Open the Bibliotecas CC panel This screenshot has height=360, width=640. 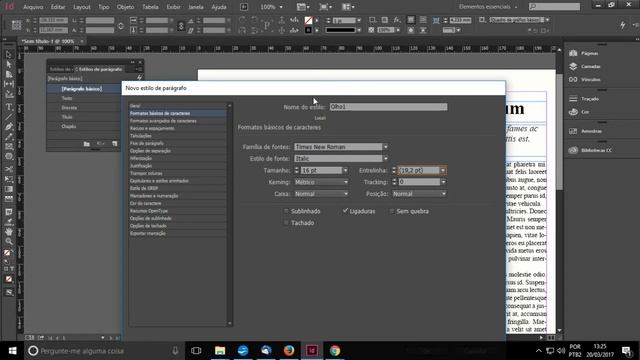point(590,150)
